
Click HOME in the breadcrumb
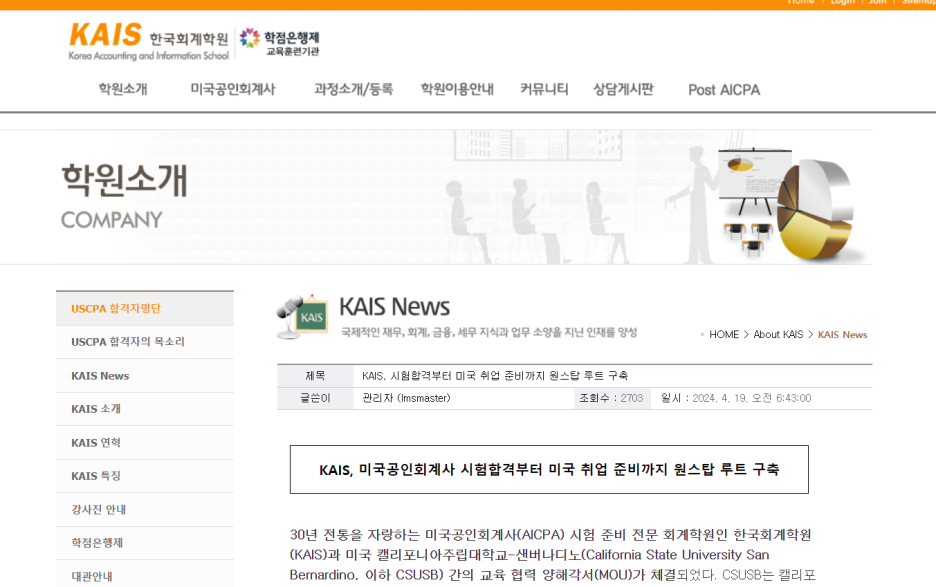click(724, 334)
